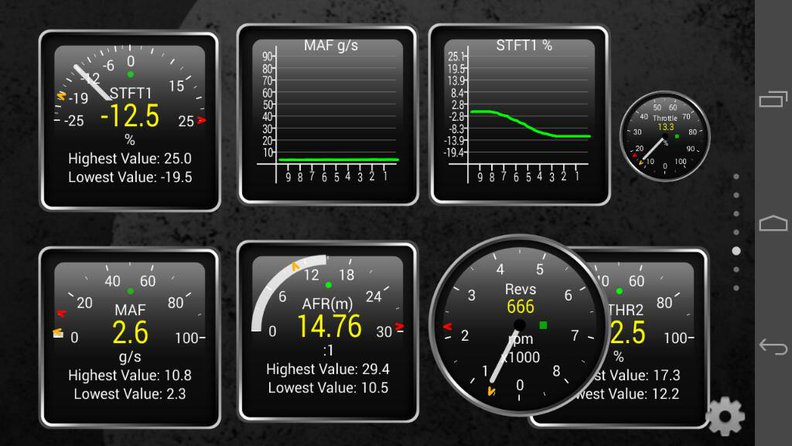This screenshot has height=446, width=792.
Task: Tap the highlighted page indicator dot
Action: (737, 251)
